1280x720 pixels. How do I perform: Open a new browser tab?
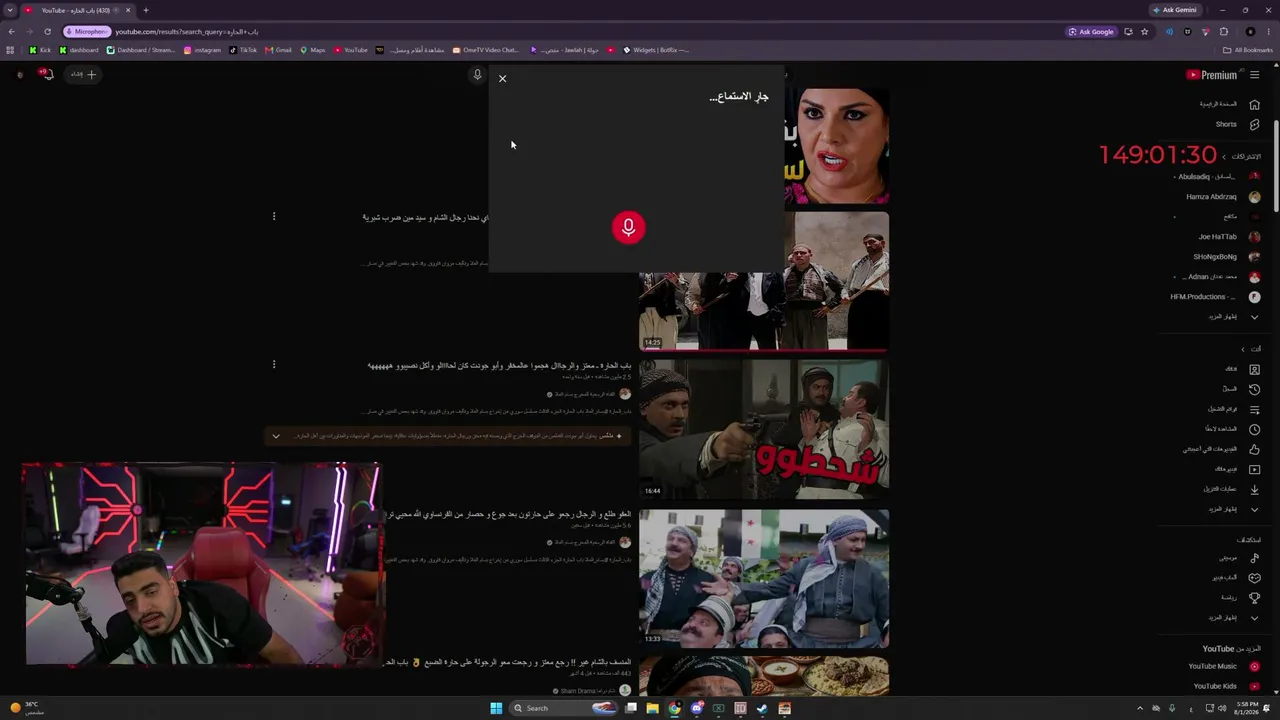click(146, 10)
